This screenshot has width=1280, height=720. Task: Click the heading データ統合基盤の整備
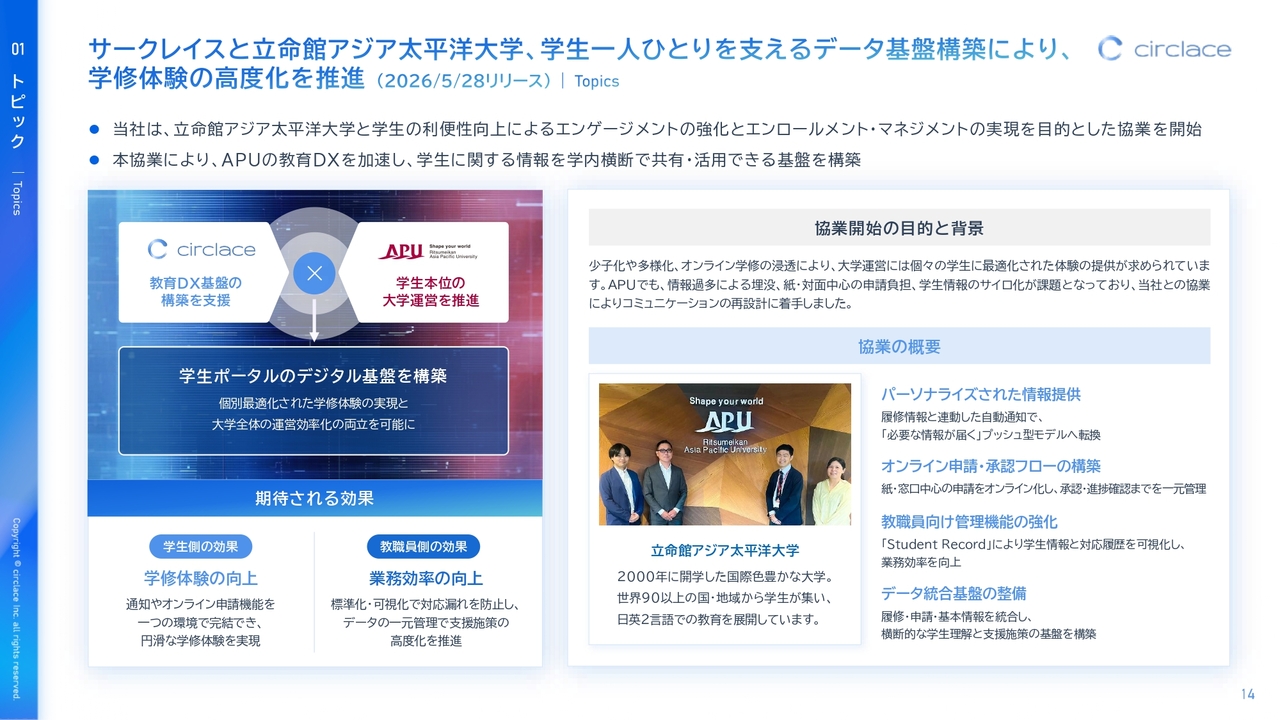(x=954, y=594)
